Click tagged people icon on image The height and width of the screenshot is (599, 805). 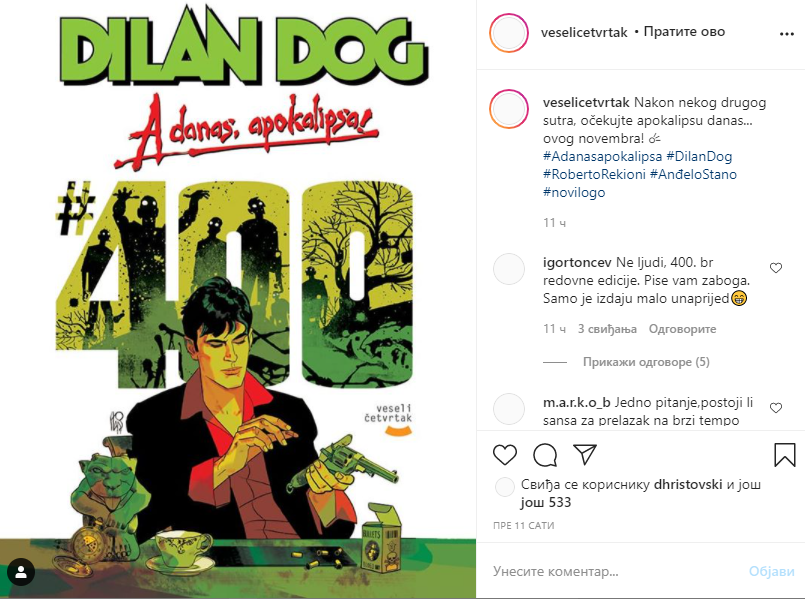(x=21, y=572)
